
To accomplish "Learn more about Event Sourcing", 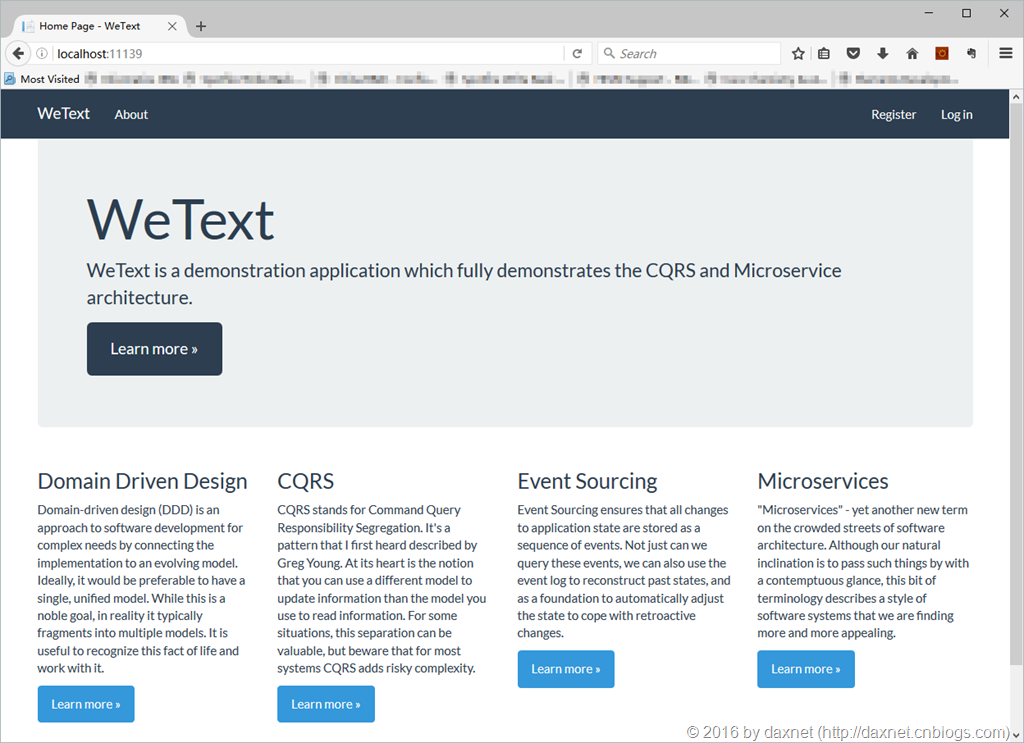I will tap(566, 669).
